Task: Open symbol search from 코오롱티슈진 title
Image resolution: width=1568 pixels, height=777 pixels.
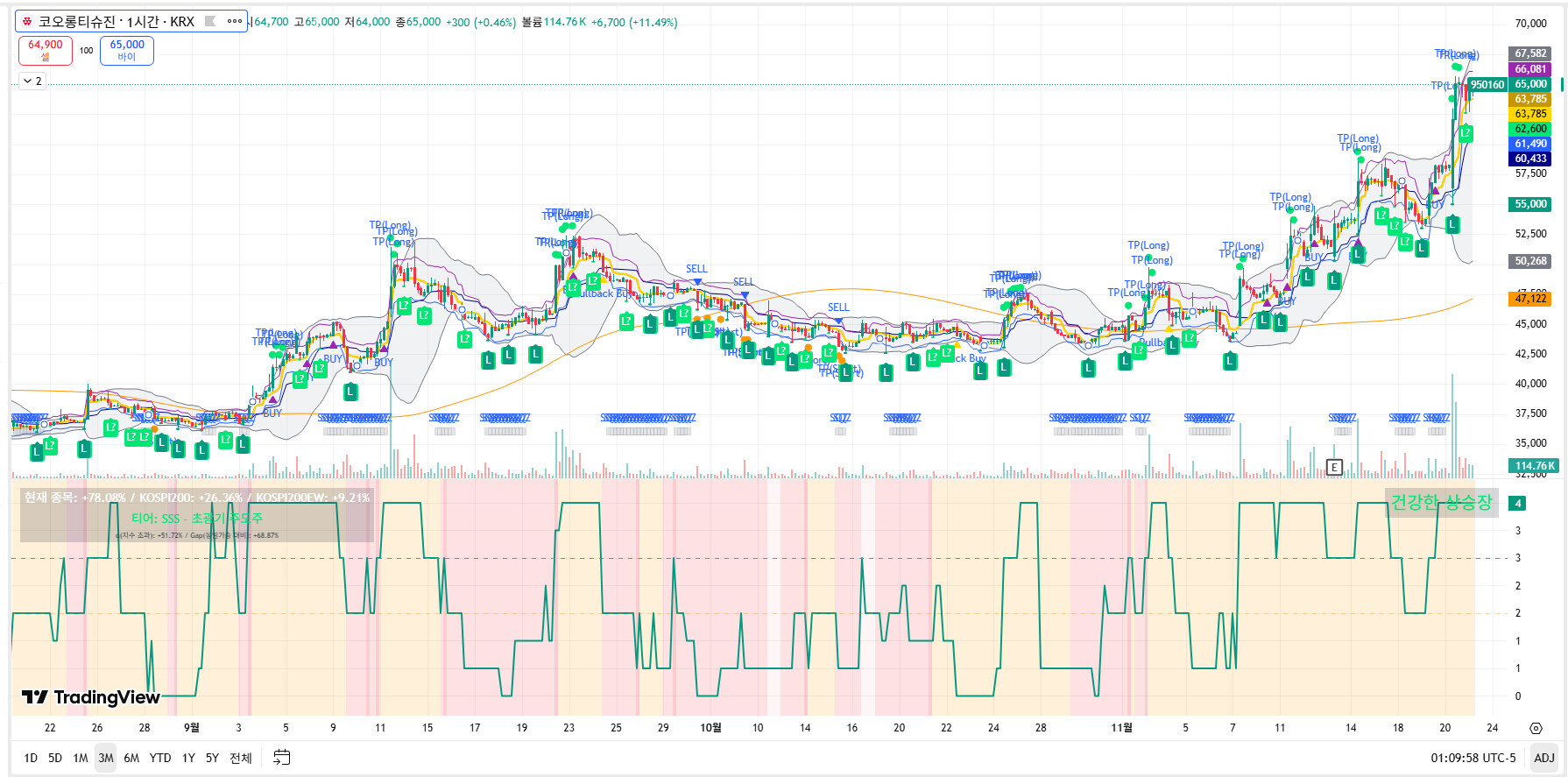Action: point(116,21)
